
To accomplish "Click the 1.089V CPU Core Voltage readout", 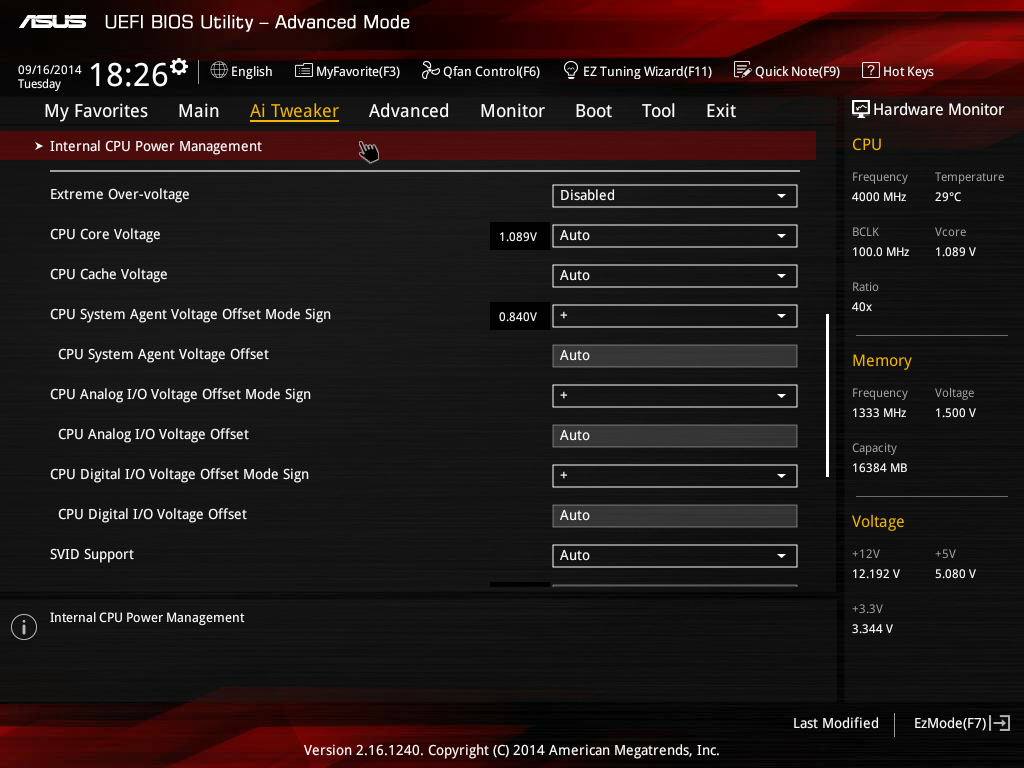I will 518,236.
